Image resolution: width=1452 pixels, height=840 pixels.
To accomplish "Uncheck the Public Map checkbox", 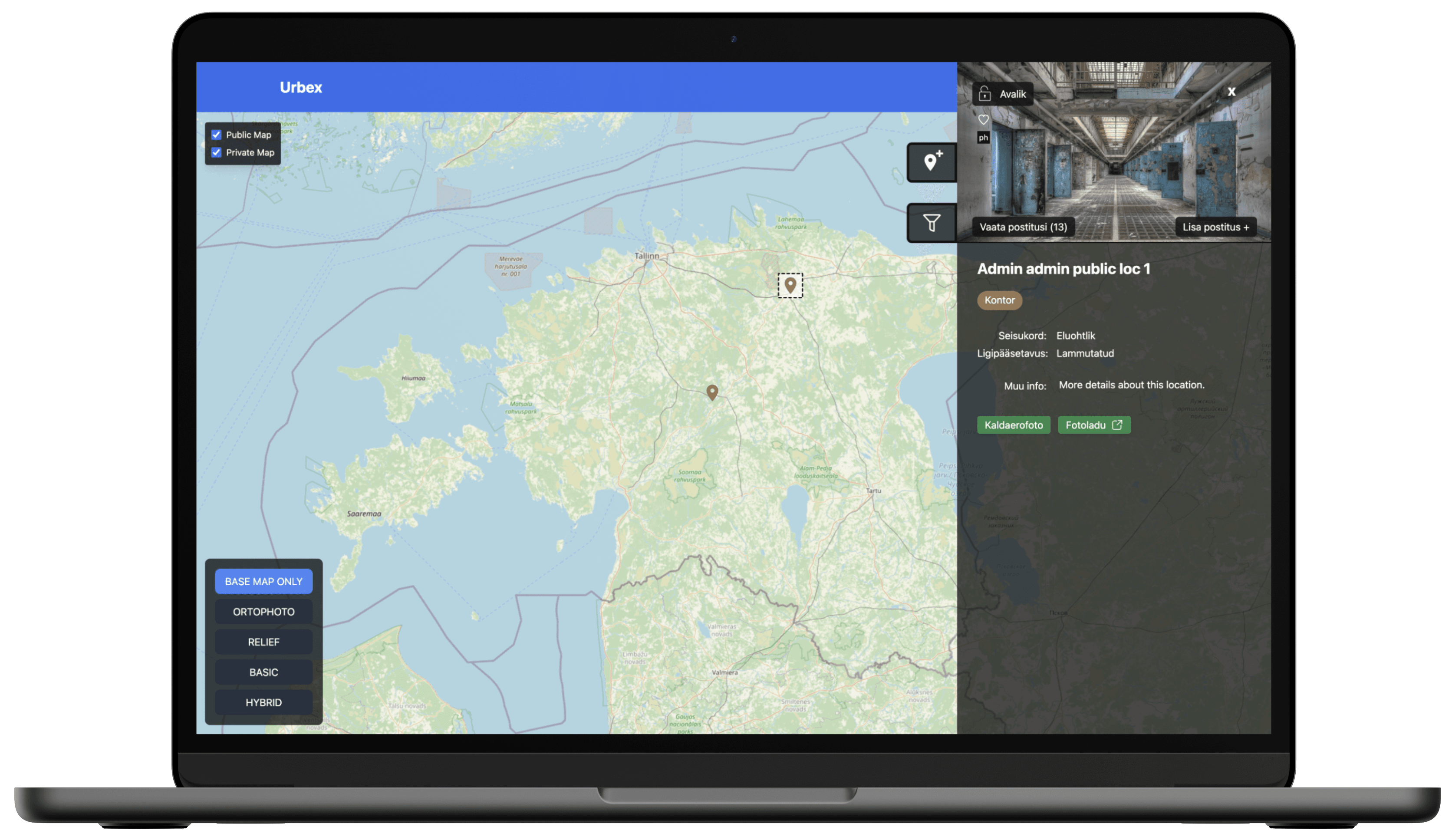I will (x=217, y=135).
